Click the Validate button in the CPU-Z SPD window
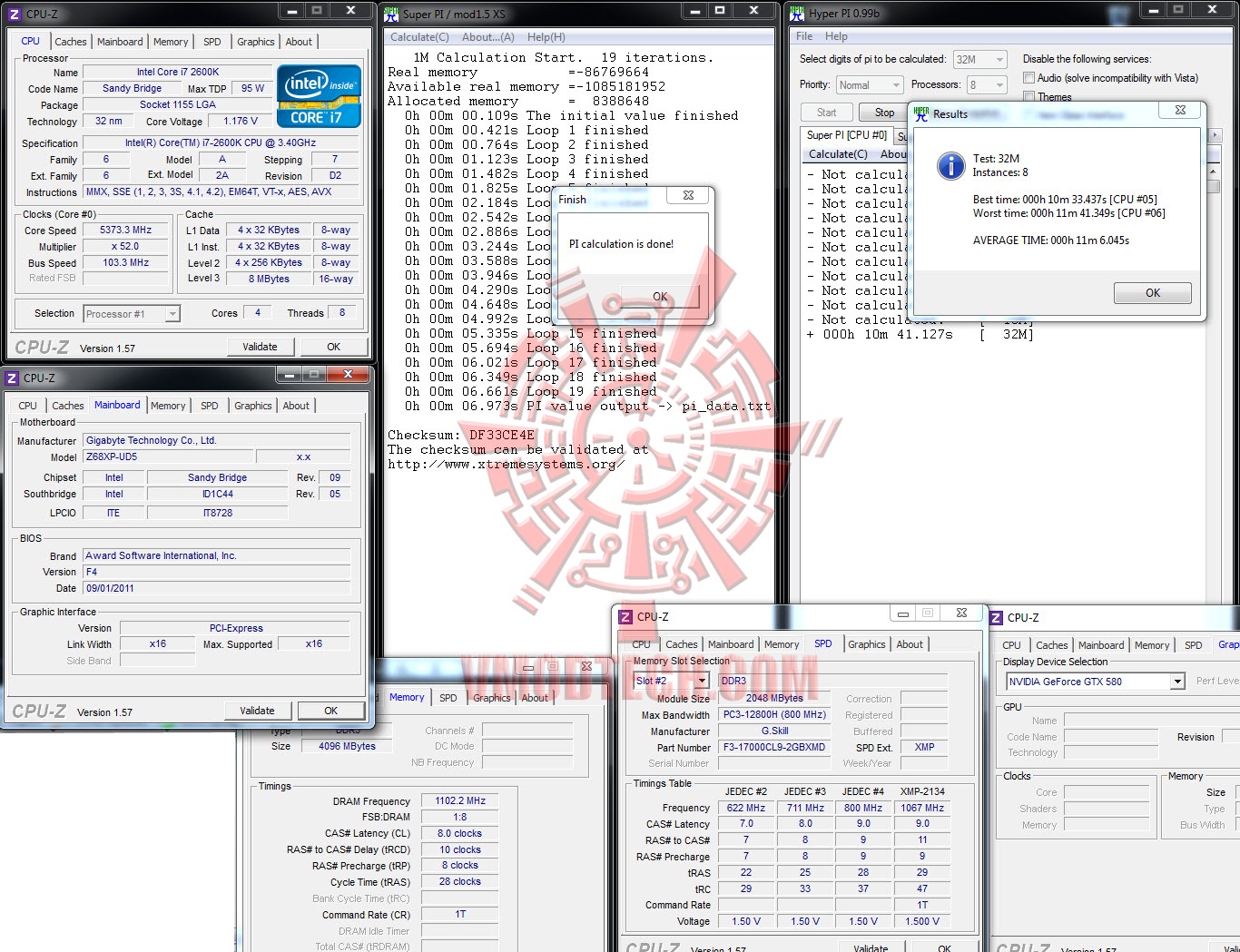 coord(871,947)
